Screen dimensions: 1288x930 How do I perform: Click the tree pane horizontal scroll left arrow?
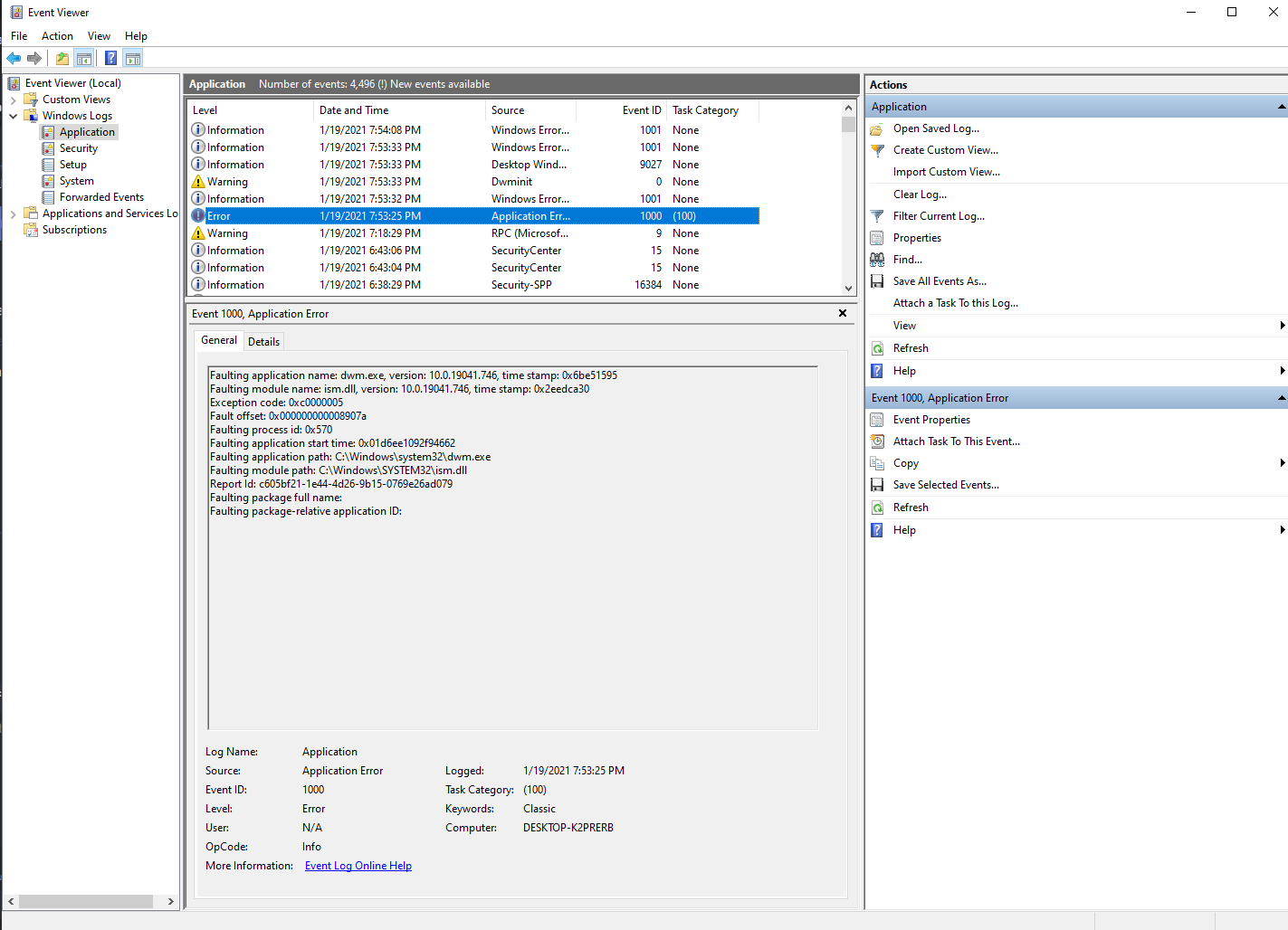click(11, 902)
